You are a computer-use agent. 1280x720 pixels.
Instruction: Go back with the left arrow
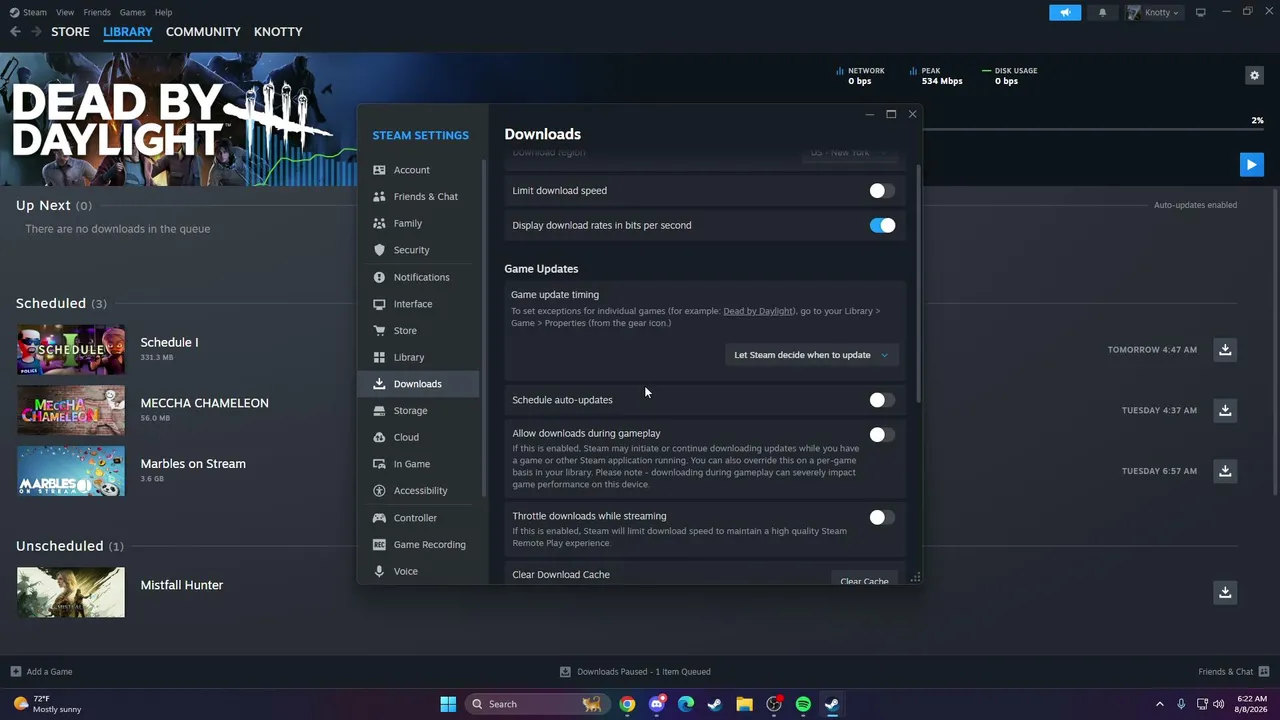(15, 32)
